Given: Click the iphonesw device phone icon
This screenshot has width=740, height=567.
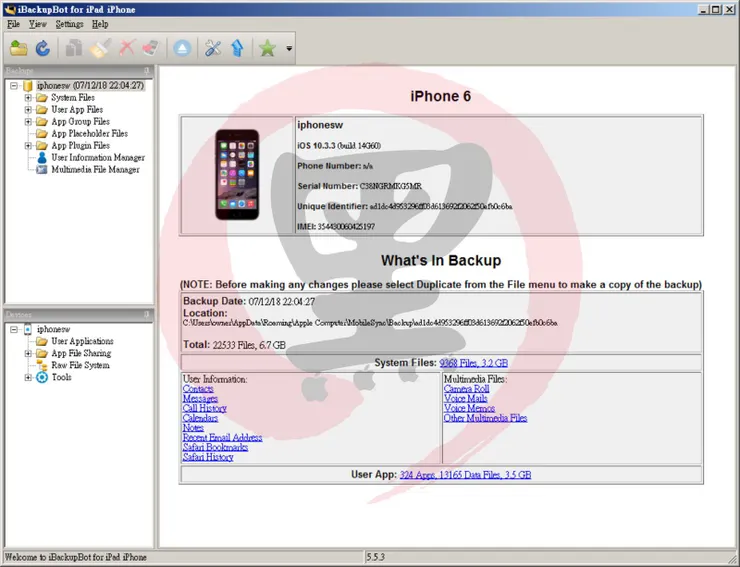Looking at the screenshot, I should [x=28, y=329].
